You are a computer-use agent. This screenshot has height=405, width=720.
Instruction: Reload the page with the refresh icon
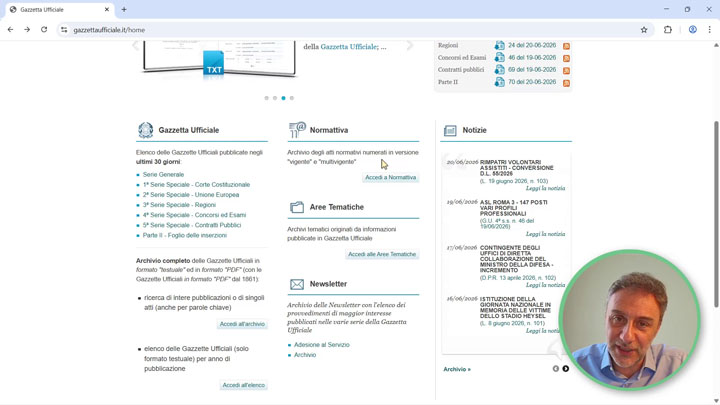(44, 29)
